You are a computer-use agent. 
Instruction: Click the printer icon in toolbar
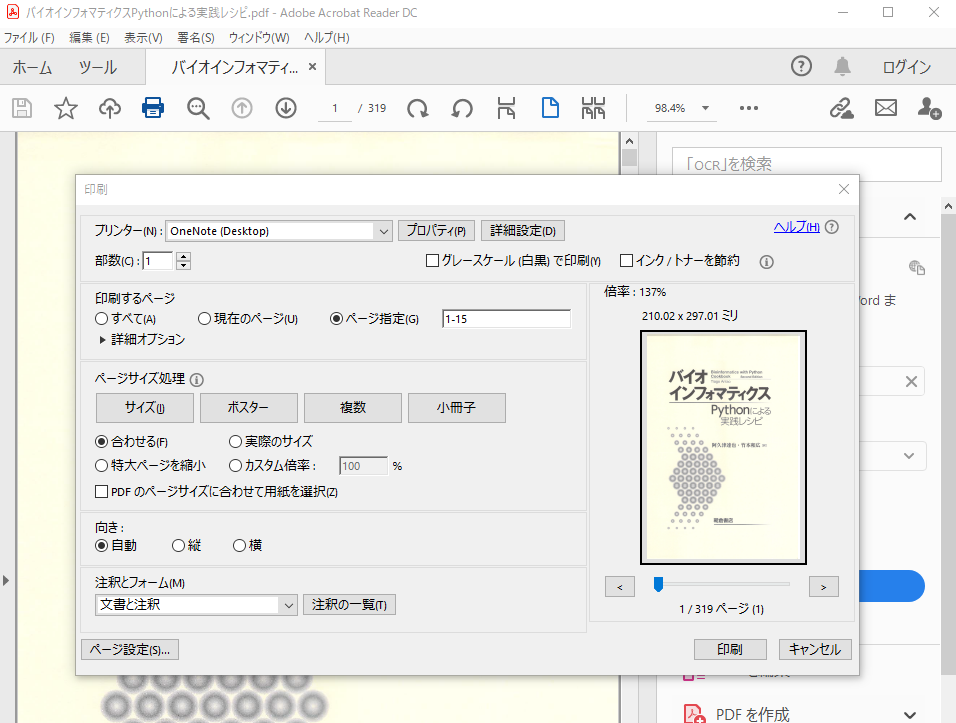tap(153, 108)
